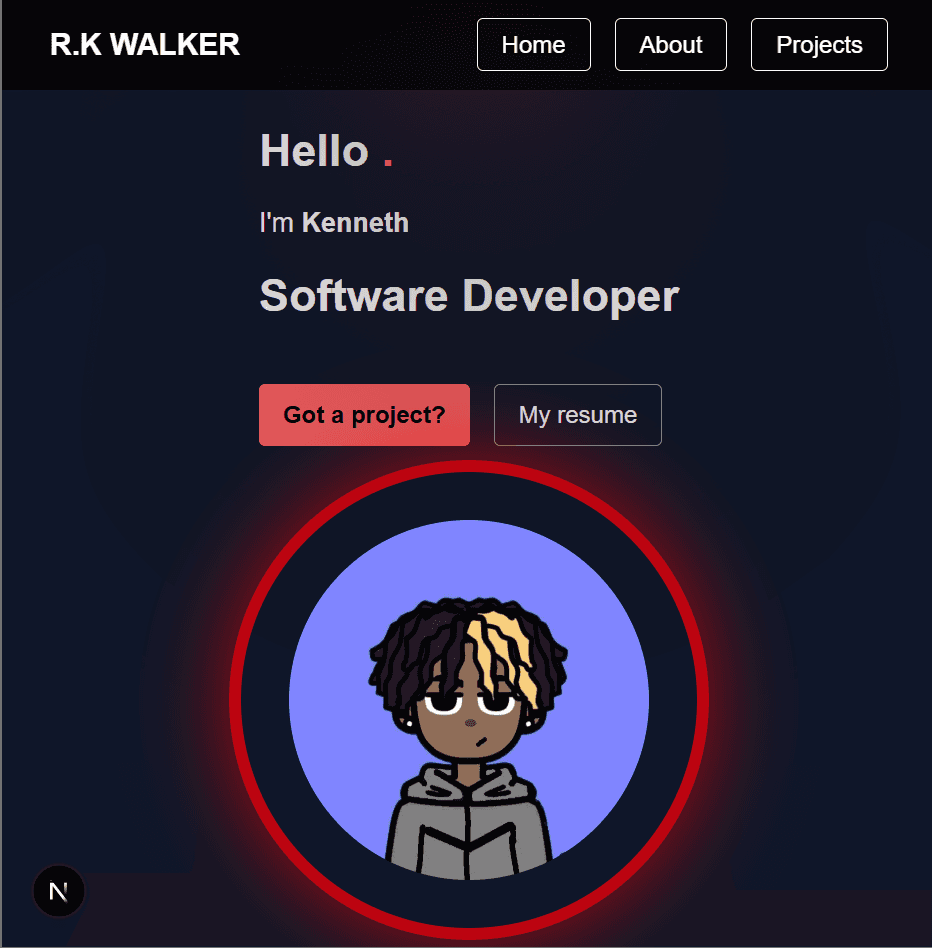Open the 'My resume' button

577,414
